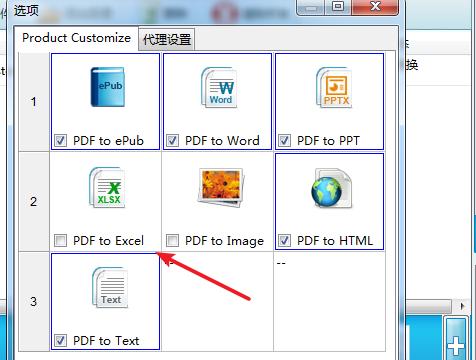Select the Text file icon
Screen dimensions: 476x360
click(x=110, y=287)
